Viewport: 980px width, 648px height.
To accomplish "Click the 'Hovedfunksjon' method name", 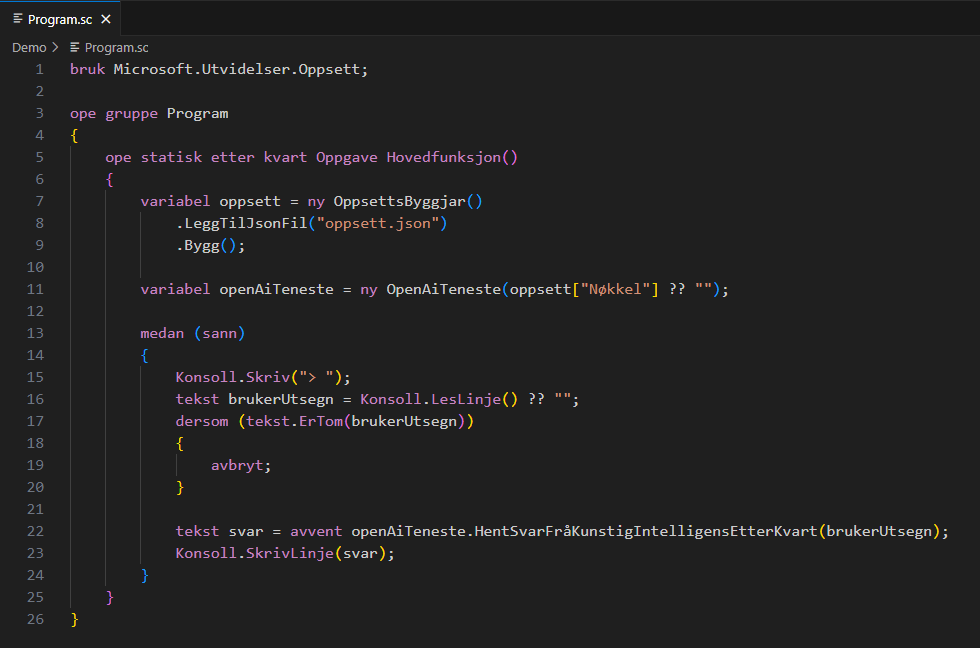I will pos(444,157).
